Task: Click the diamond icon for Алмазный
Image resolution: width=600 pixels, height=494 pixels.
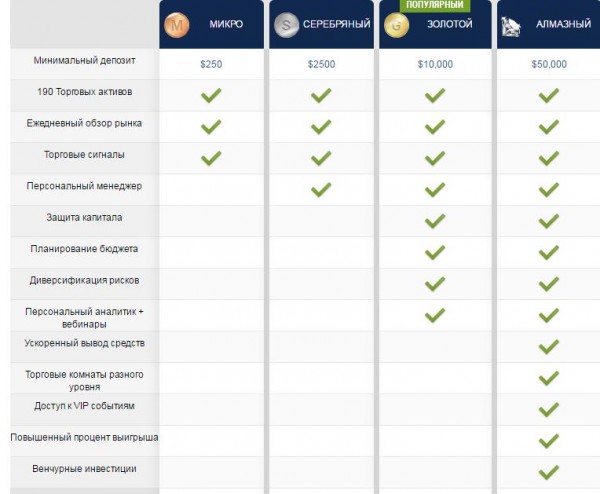Action: (511, 26)
